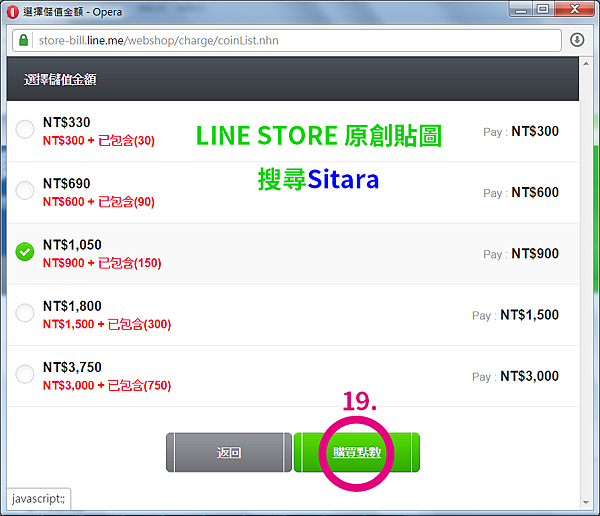The image size is (600, 516).
Task: Click the NT$1,050 amount label
Action: [72, 245]
